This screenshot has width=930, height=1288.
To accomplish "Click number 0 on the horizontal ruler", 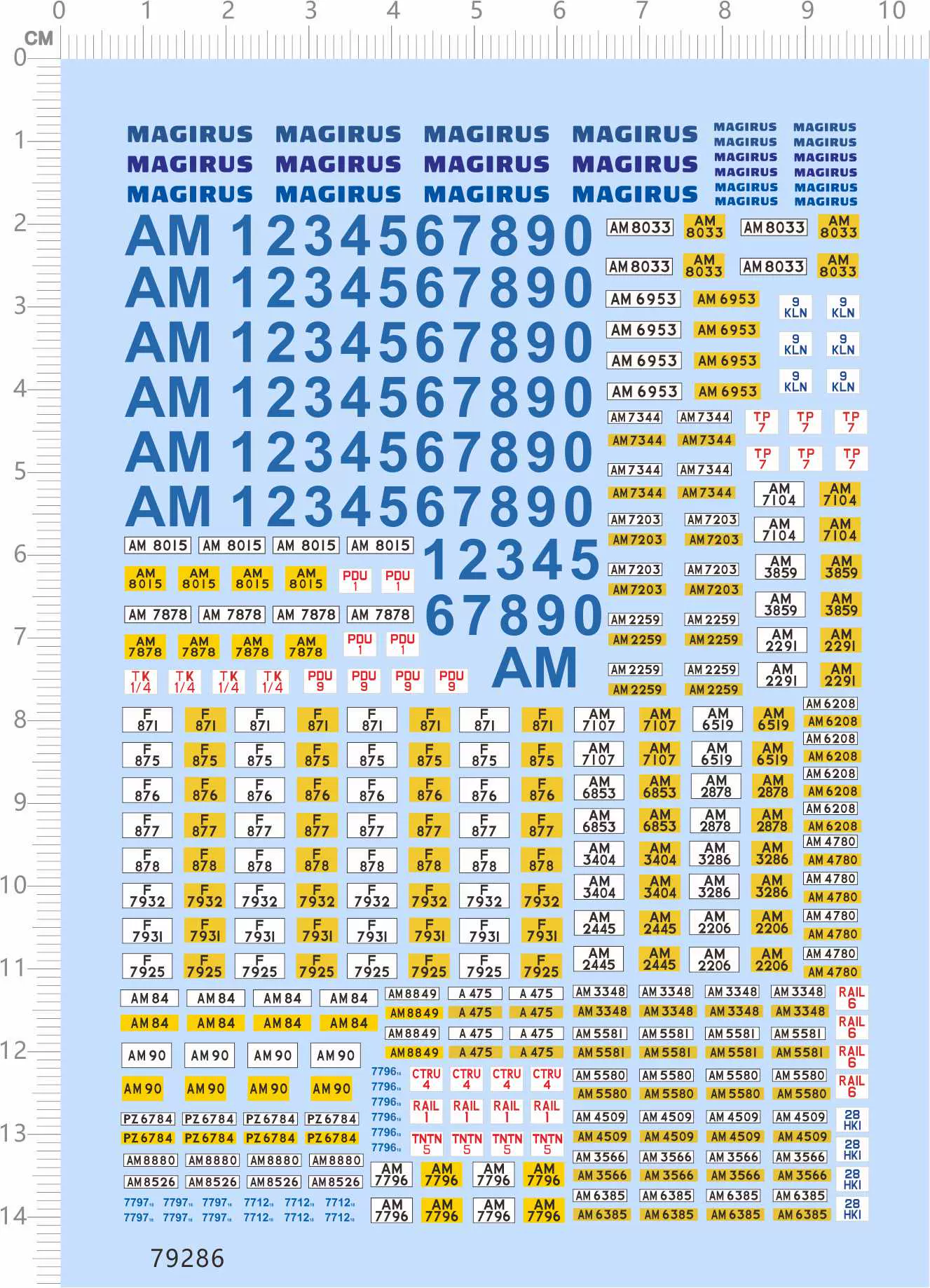I will pos(59,11).
